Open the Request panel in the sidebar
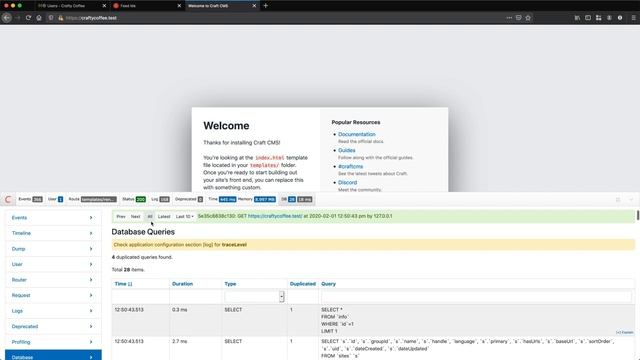 [x=53, y=295]
